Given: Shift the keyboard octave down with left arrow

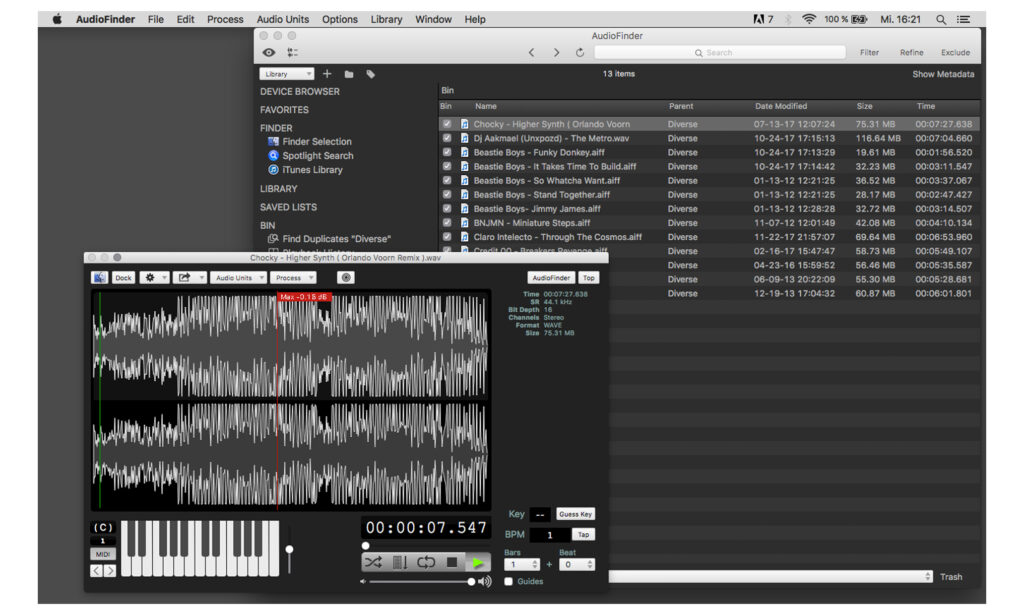Looking at the screenshot, I should click(96, 571).
